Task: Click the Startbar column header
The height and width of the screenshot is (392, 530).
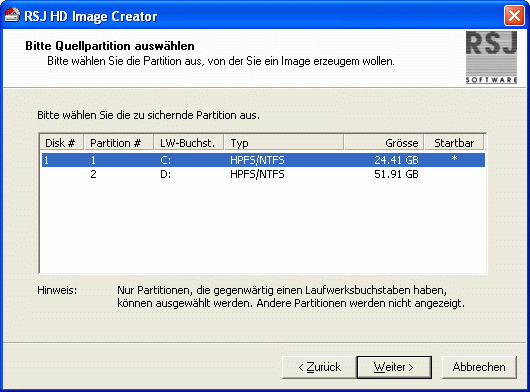Action: 454,143
